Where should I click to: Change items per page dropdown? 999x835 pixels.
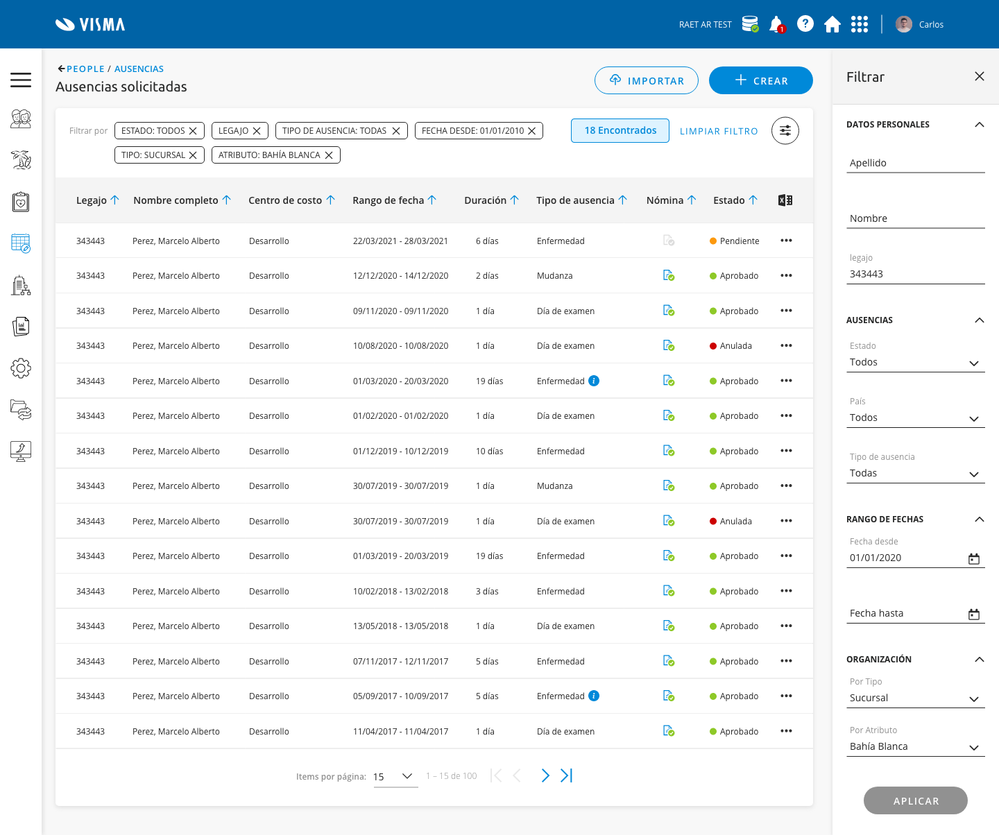(395, 776)
